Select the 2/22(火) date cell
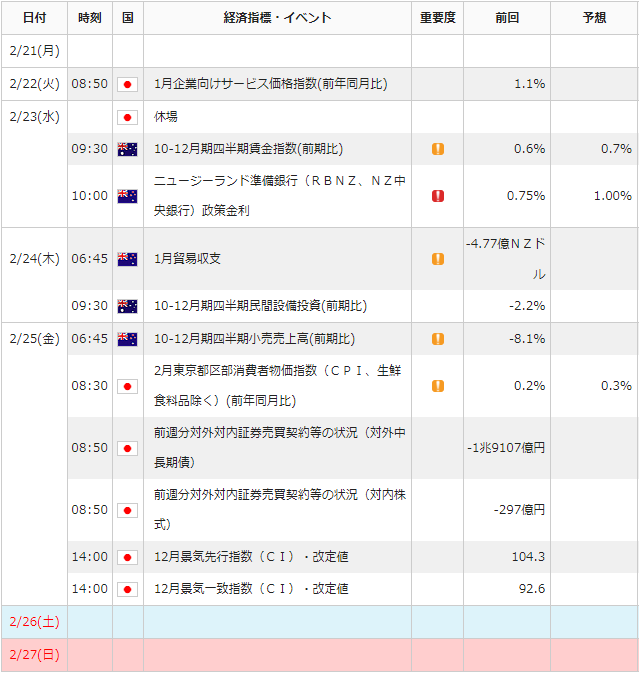Viewport: 639px width, 673px height. 34,84
